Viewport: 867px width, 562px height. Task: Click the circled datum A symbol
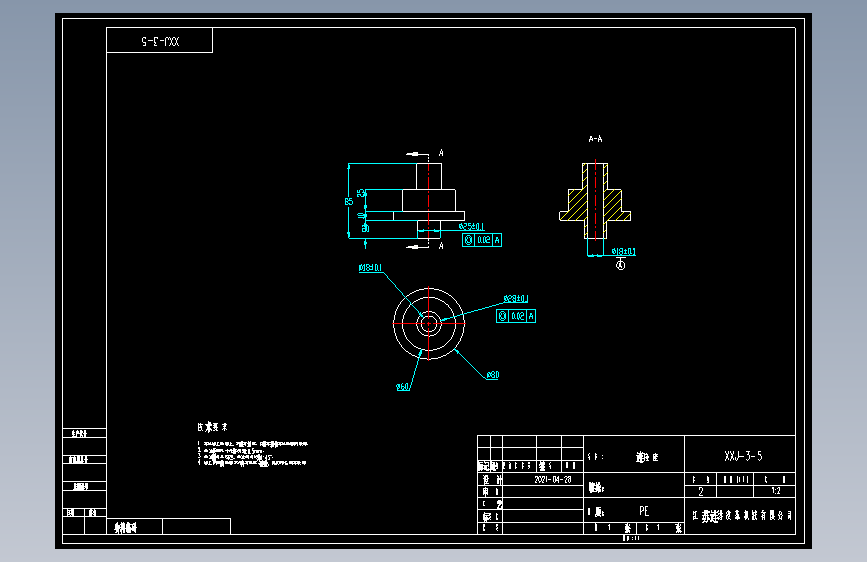[x=620, y=266]
